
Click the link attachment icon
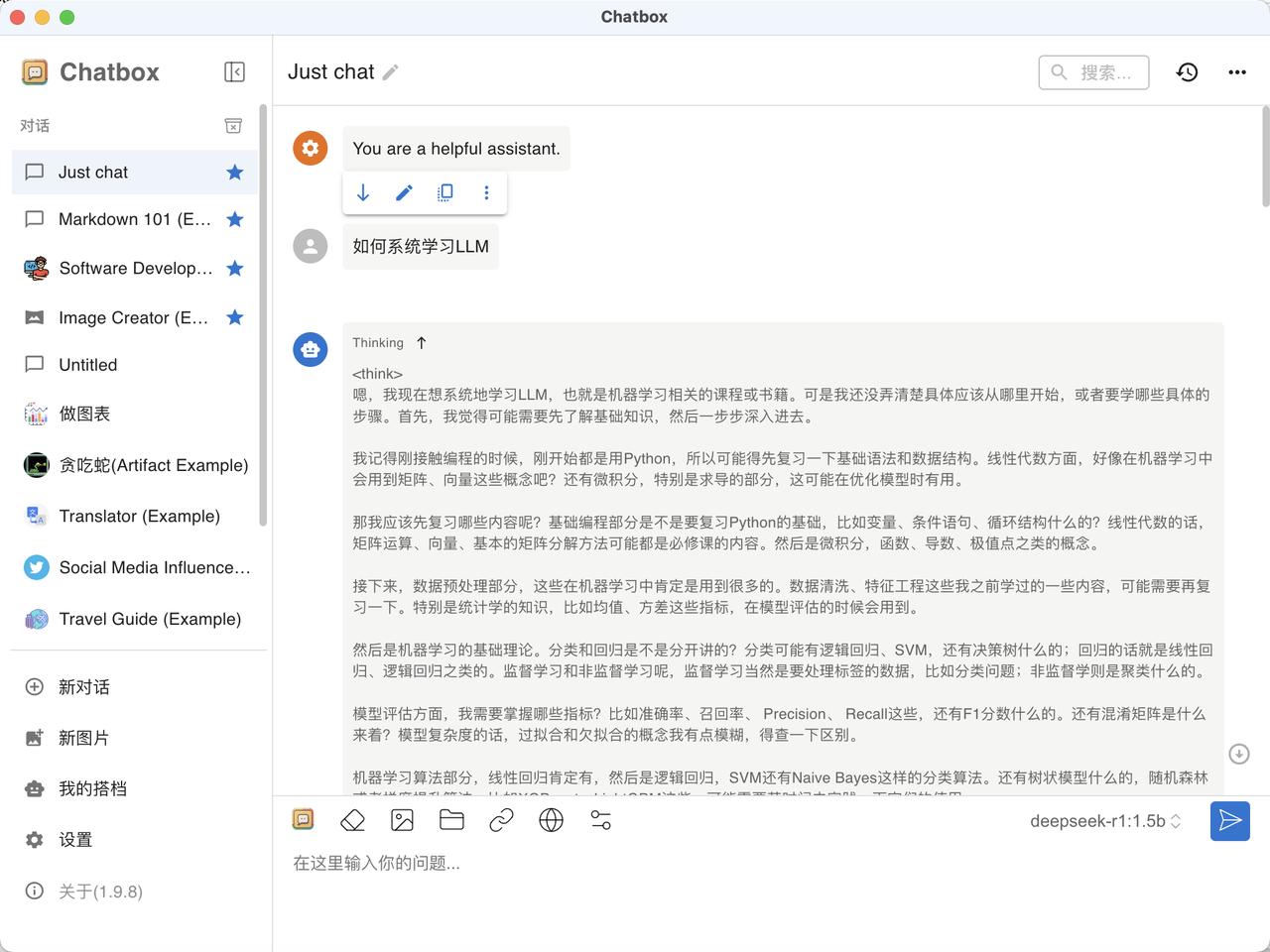pyautogui.click(x=501, y=820)
